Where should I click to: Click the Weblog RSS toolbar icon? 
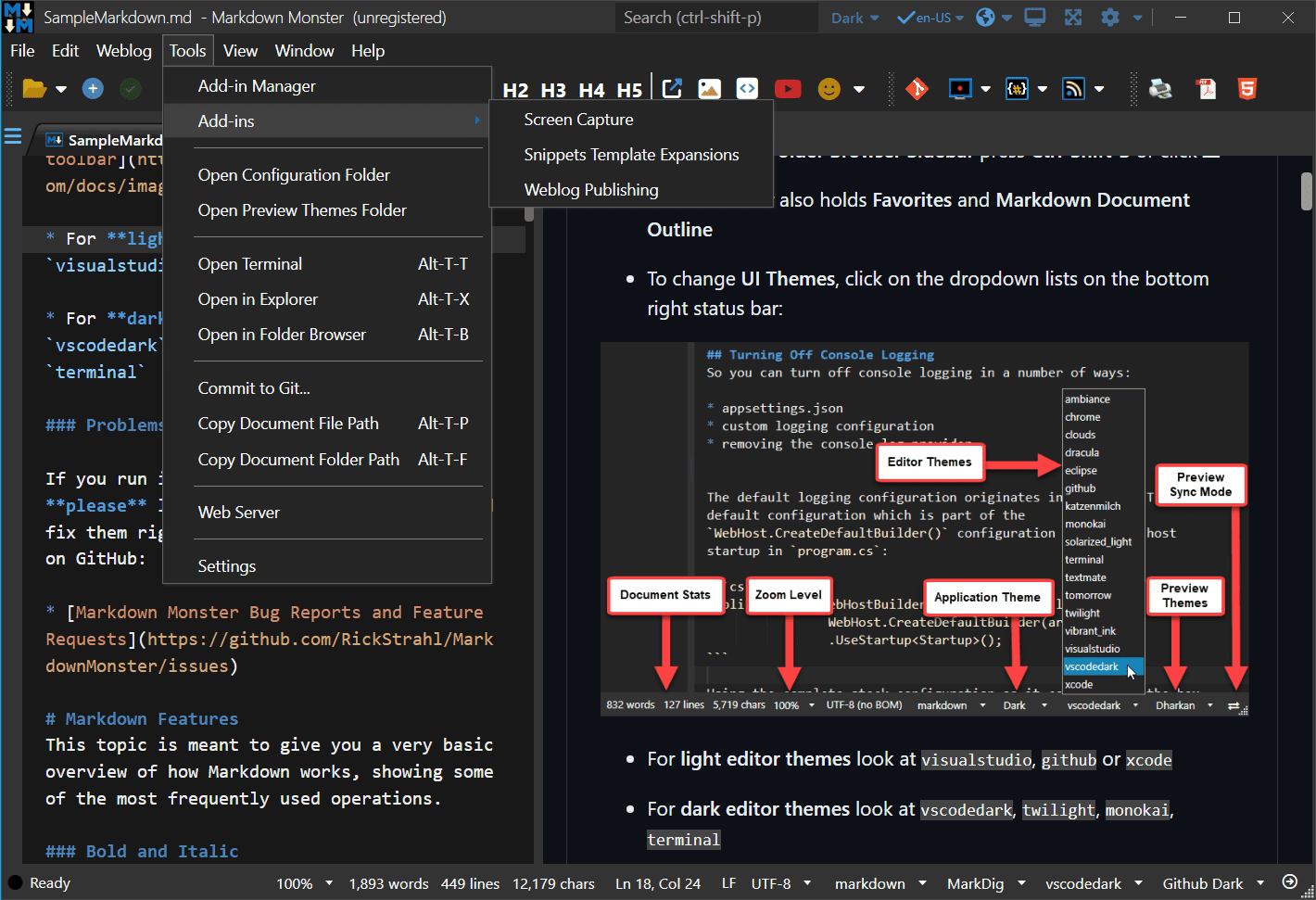point(1073,89)
